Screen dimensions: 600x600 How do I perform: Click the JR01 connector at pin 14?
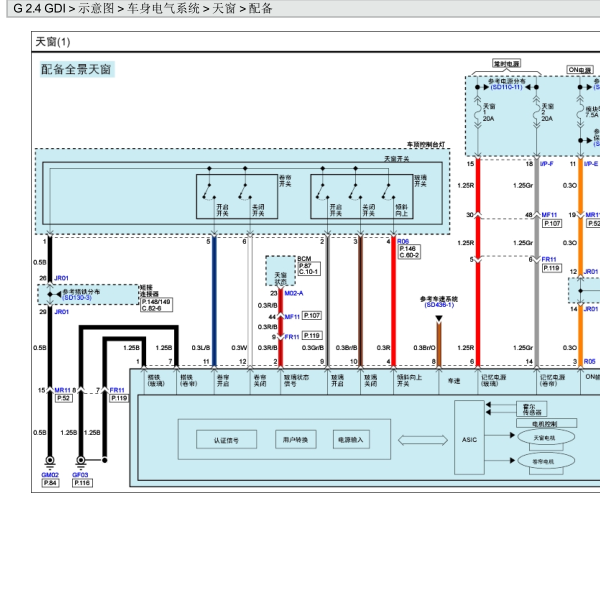pos(591,309)
